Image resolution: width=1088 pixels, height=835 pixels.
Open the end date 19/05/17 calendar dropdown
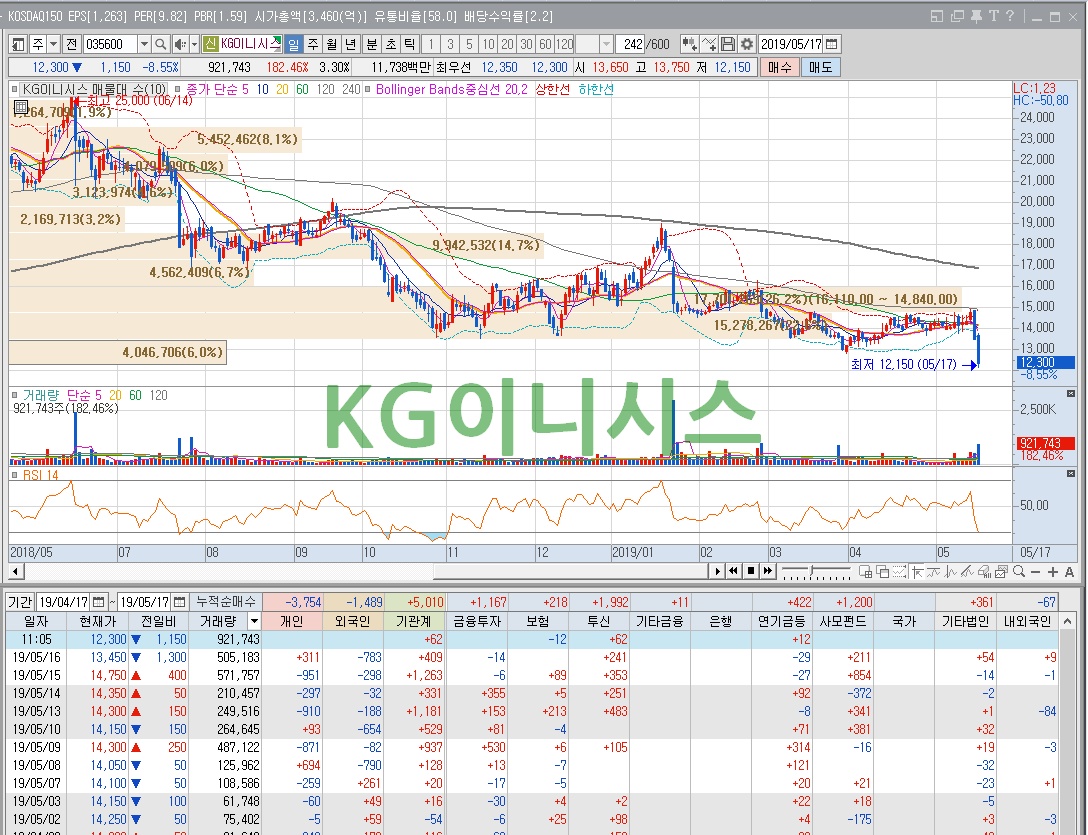(179, 602)
